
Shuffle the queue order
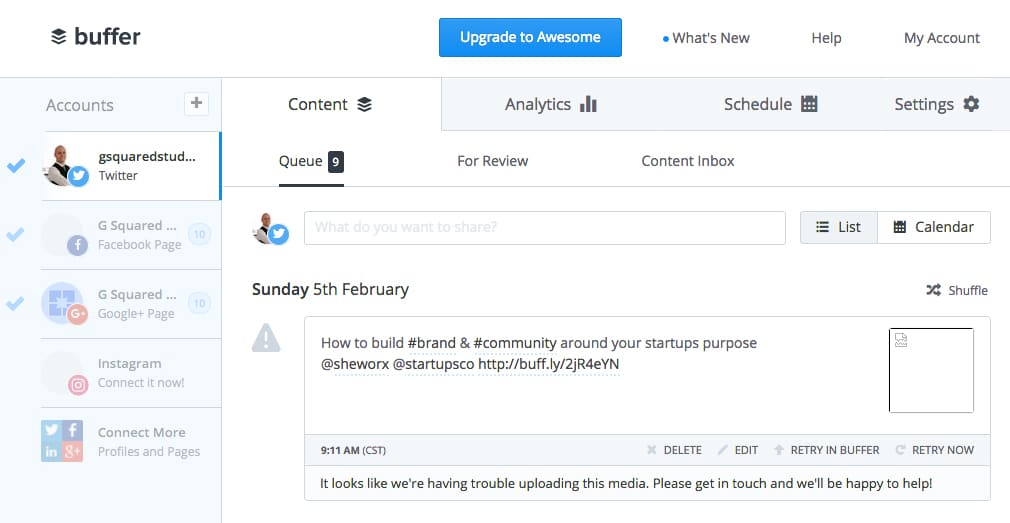tap(956, 290)
